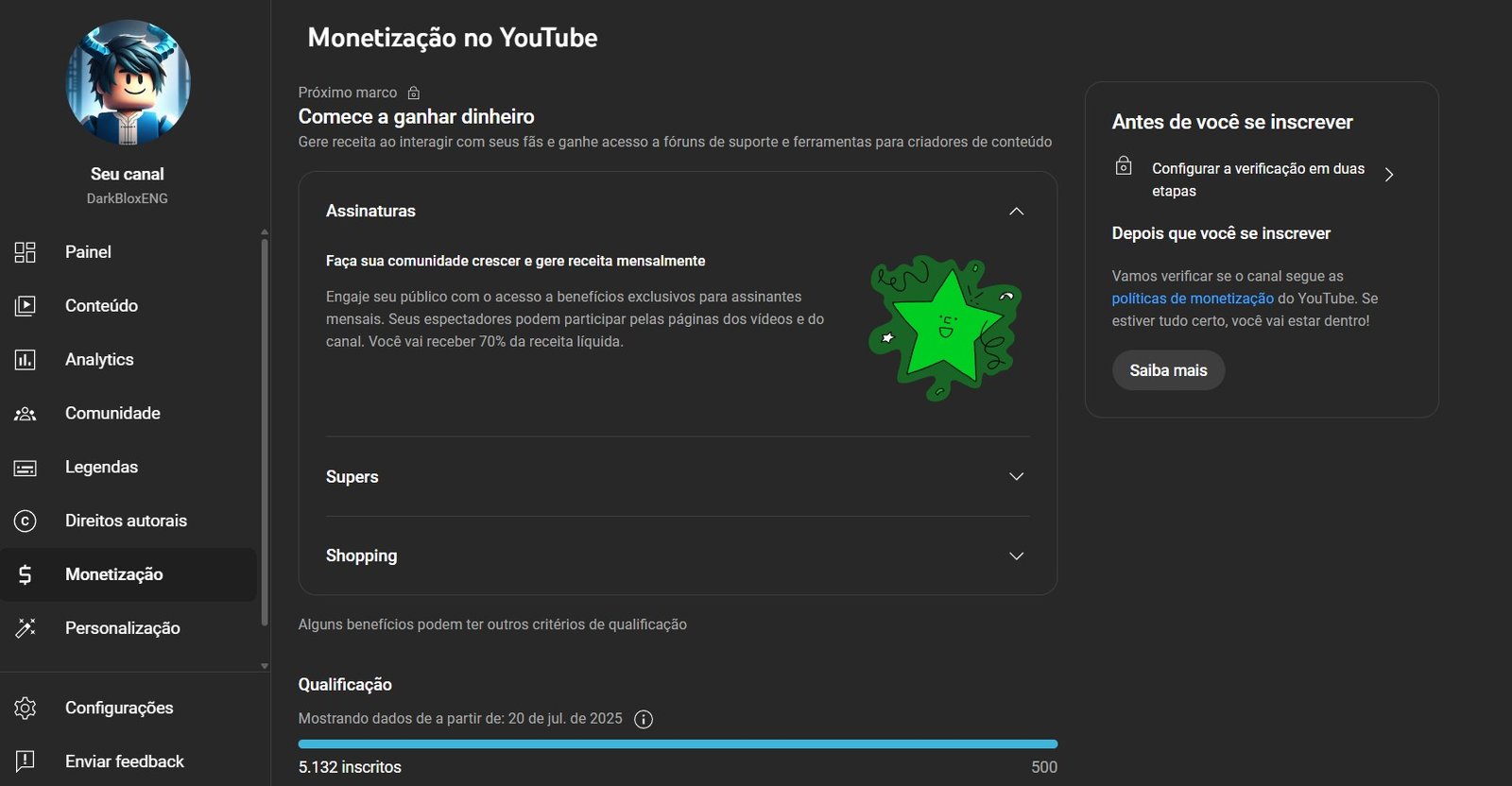1512x786 pixels.
Task: Click the Monetização dollar sign icon
Action: (26, 574)
